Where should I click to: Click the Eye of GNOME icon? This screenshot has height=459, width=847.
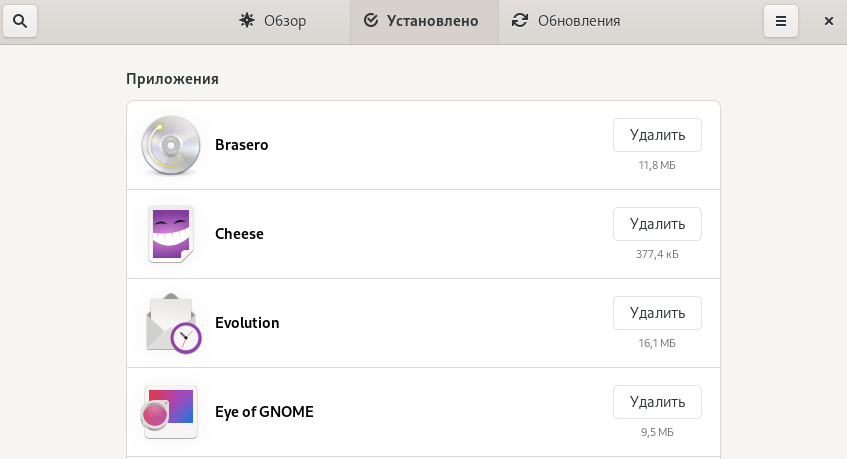click(x=171, y=412)
